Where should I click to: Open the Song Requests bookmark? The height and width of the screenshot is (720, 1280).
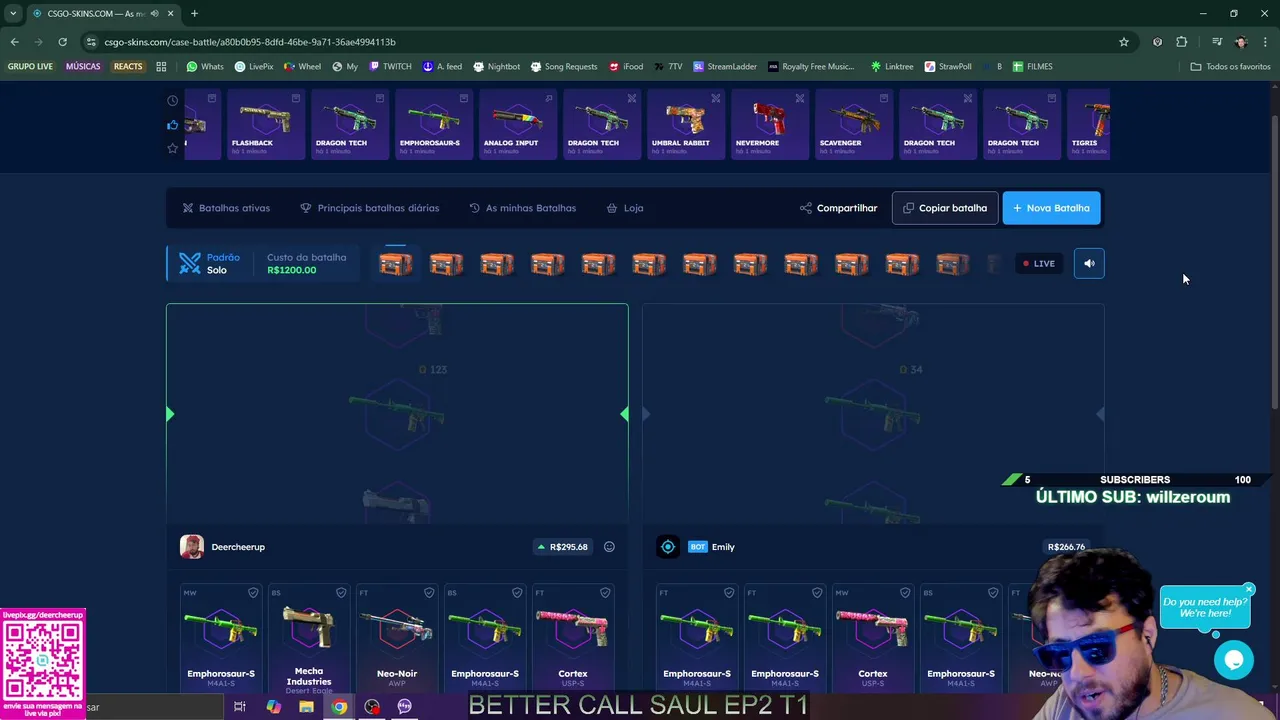(x=564, y=67)
